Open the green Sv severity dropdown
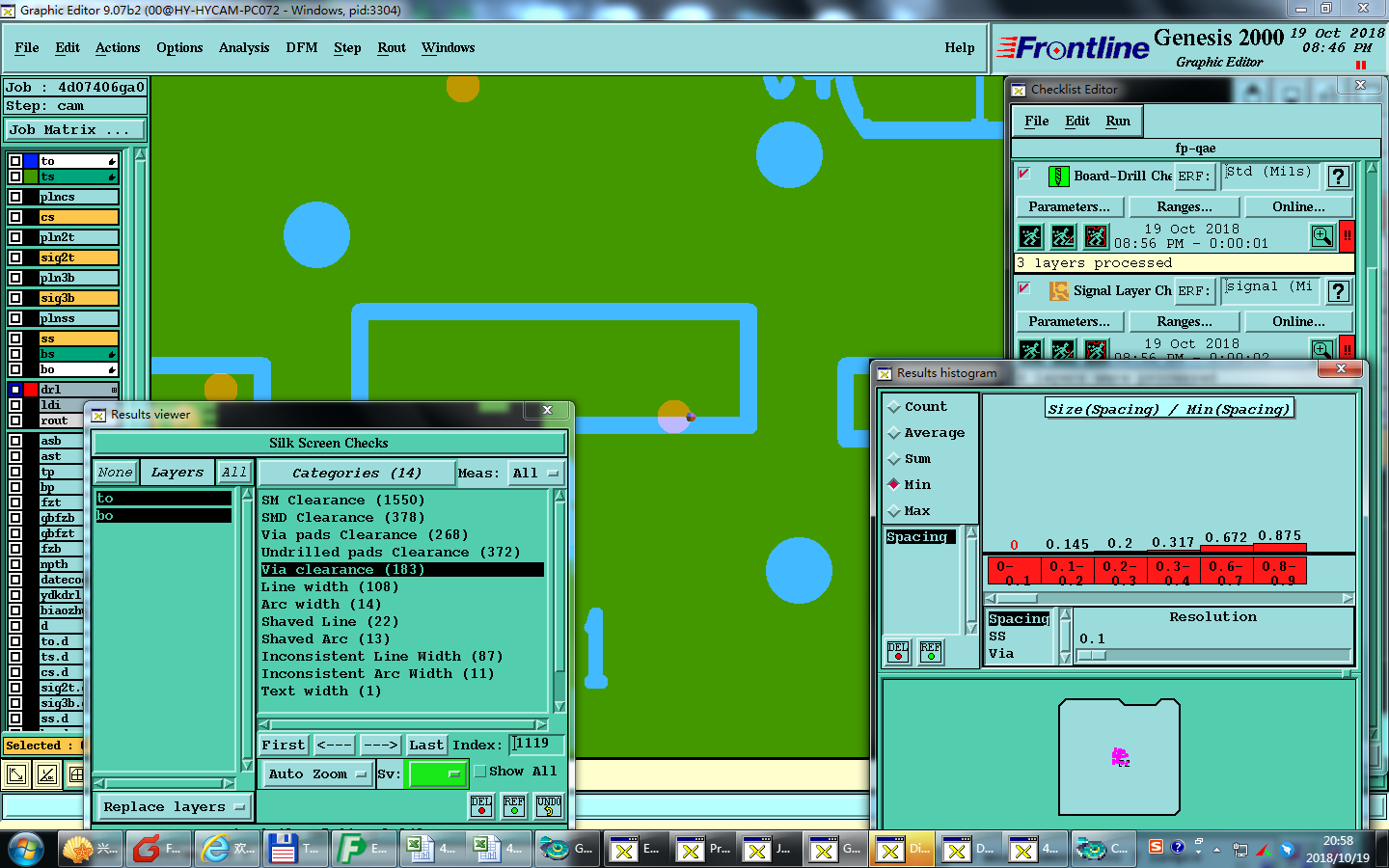Viewport: 1389px width, 868px height. click(437, 773)
